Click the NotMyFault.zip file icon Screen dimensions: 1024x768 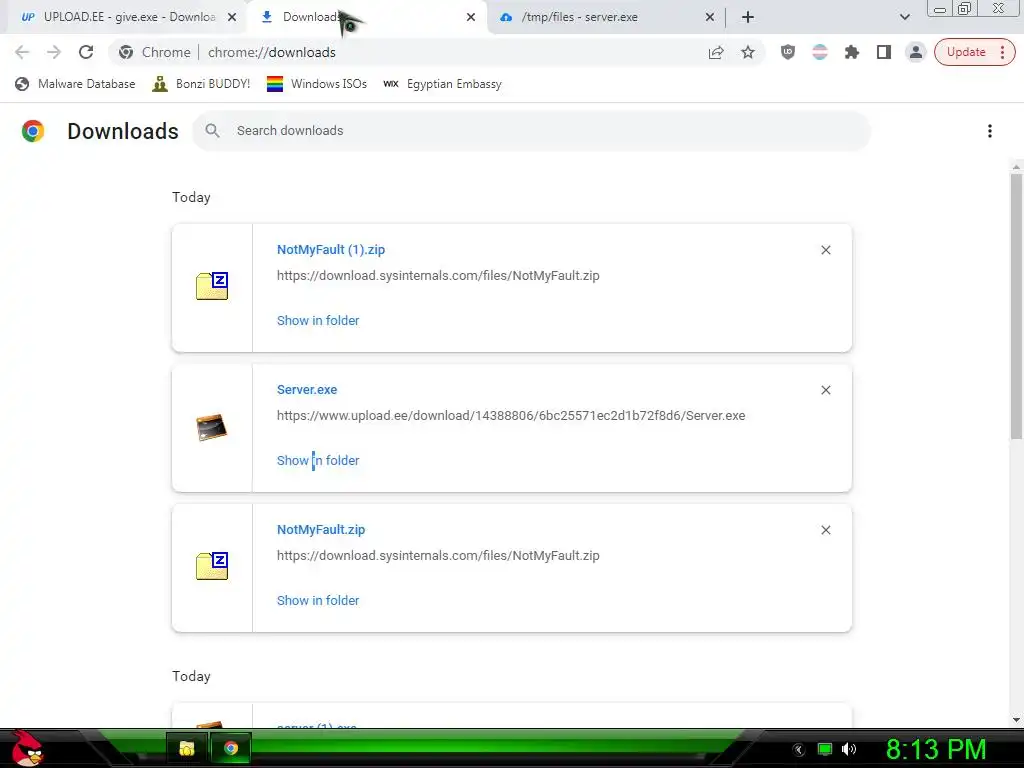pyautogui.click(x=212, y=566)
